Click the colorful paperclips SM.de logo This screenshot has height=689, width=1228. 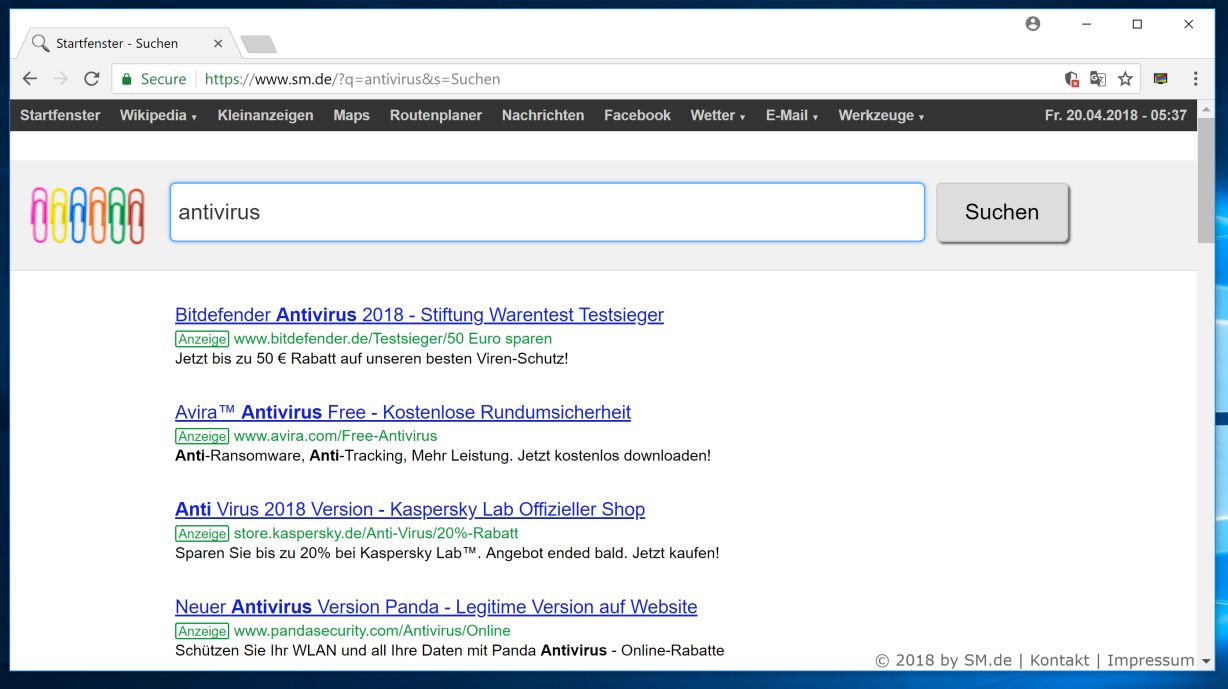tap(88, 215)
